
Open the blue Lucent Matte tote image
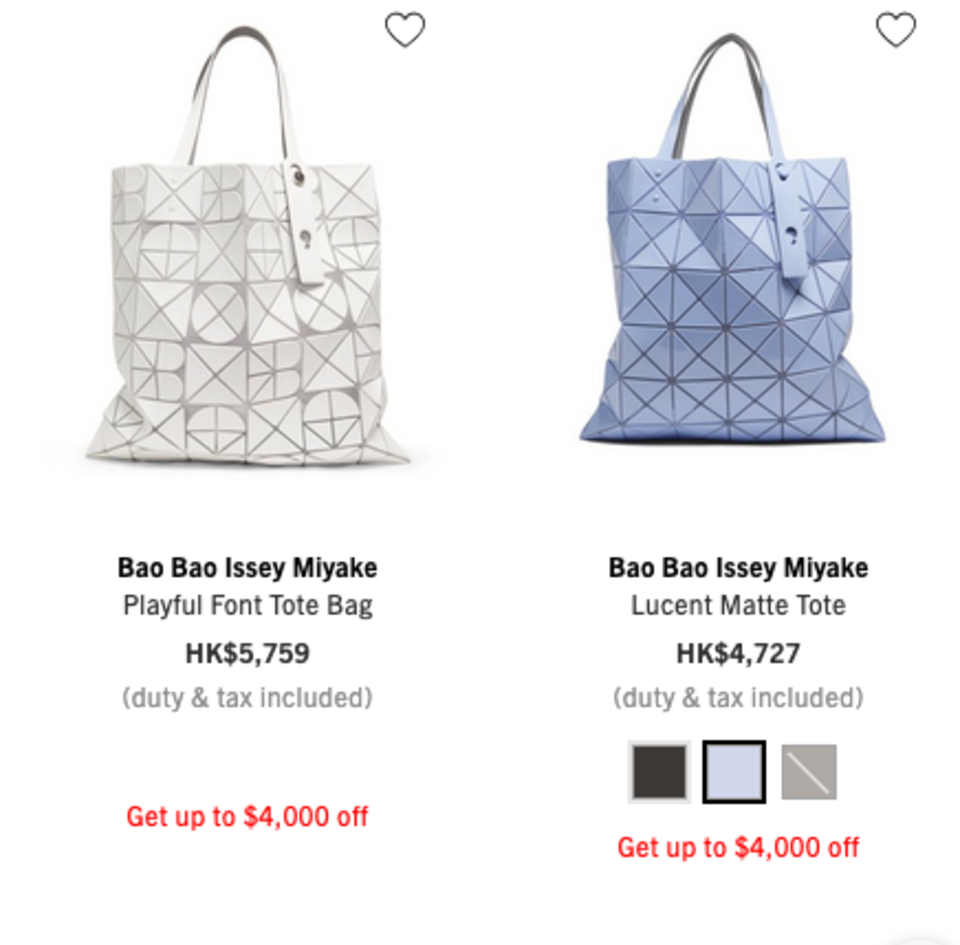pyautogui.click(x=732, y=239)
